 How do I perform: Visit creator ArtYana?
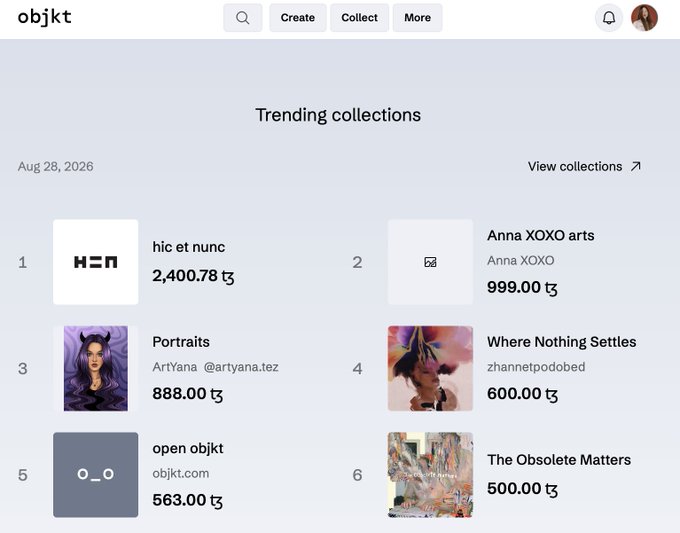pos(175,367)
